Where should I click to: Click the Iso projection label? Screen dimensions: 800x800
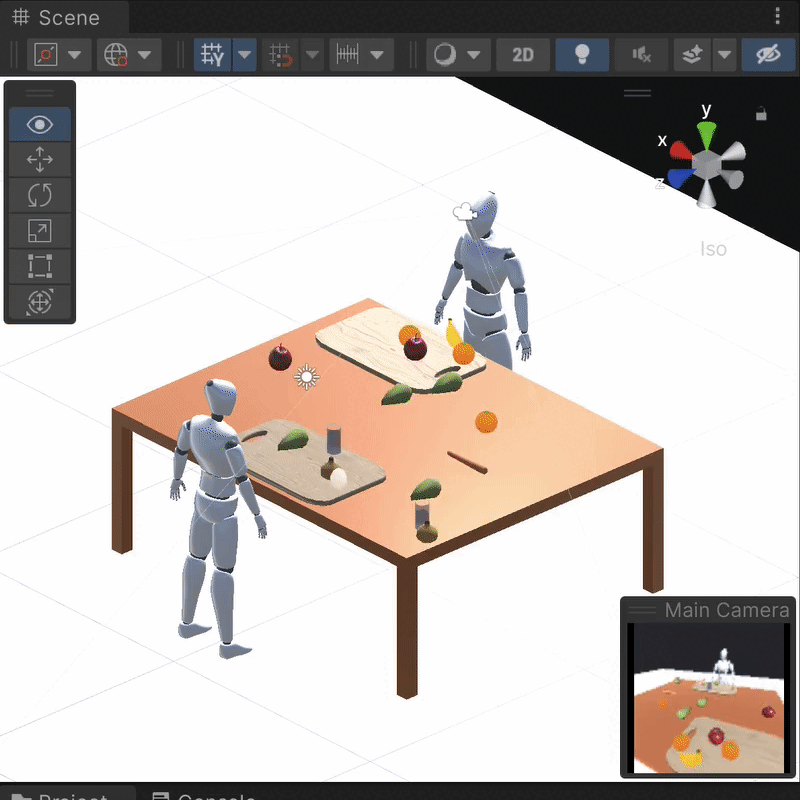713,249
